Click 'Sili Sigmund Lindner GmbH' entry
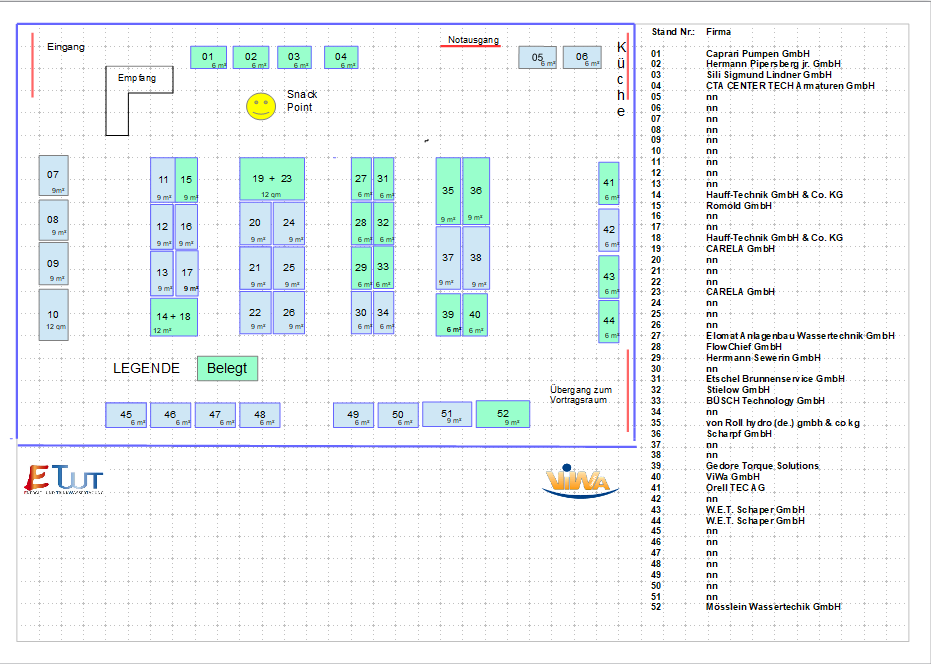The image size is (931, 664). tap(769, 75)
